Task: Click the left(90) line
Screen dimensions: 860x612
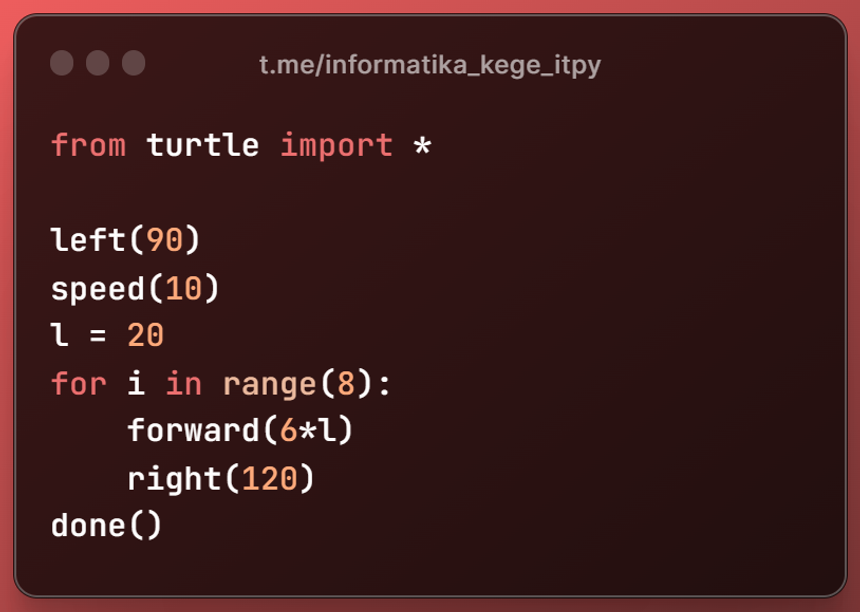Action: (x=126, y=241)
